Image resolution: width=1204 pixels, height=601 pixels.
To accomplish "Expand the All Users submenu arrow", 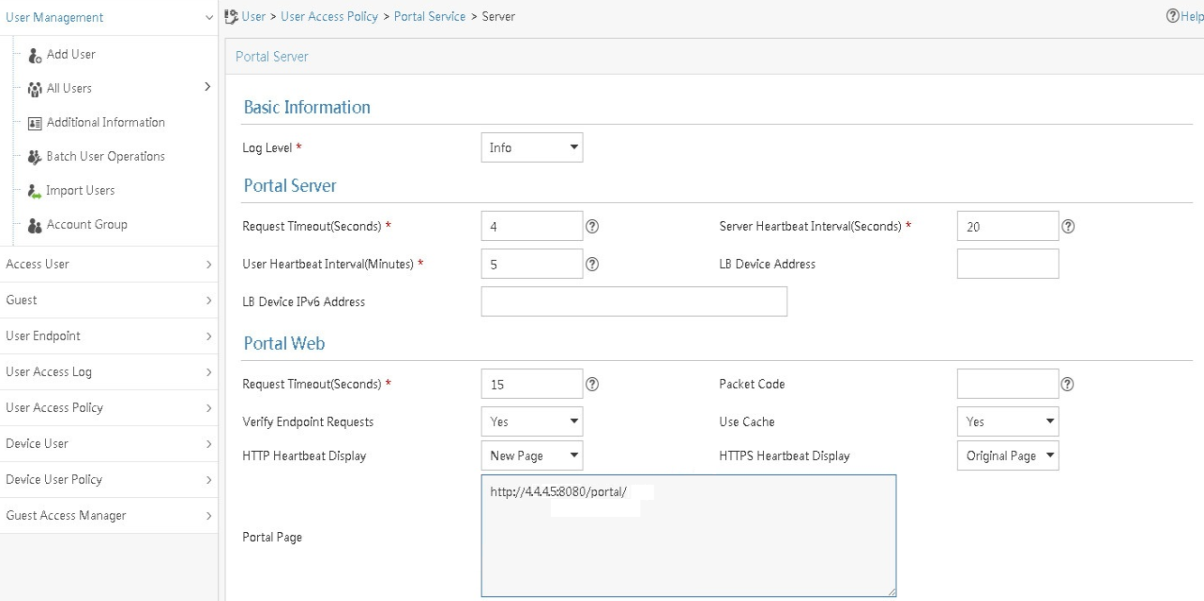I will [207, 88].
